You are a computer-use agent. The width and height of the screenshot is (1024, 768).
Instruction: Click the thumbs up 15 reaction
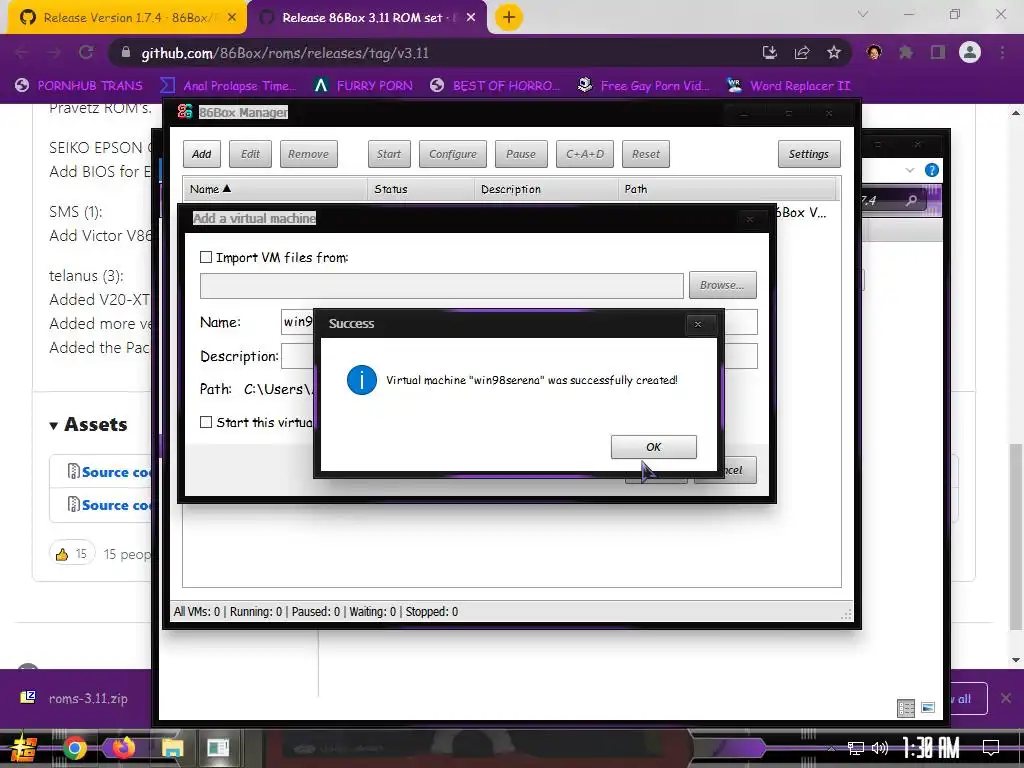(x=72, y=554)
